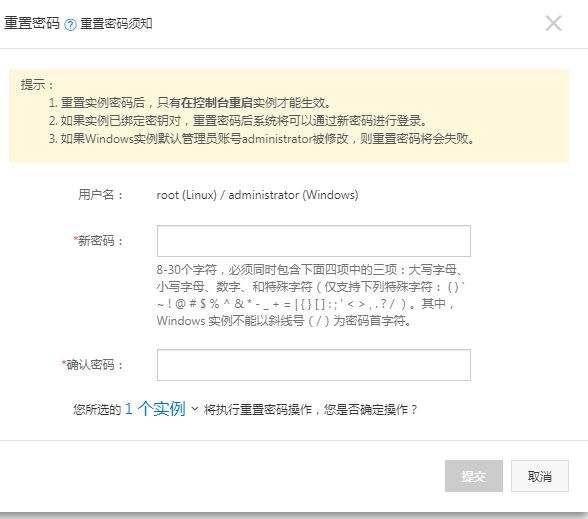
Task: Click the 确认密码 field label
Action: coord(92,364)
